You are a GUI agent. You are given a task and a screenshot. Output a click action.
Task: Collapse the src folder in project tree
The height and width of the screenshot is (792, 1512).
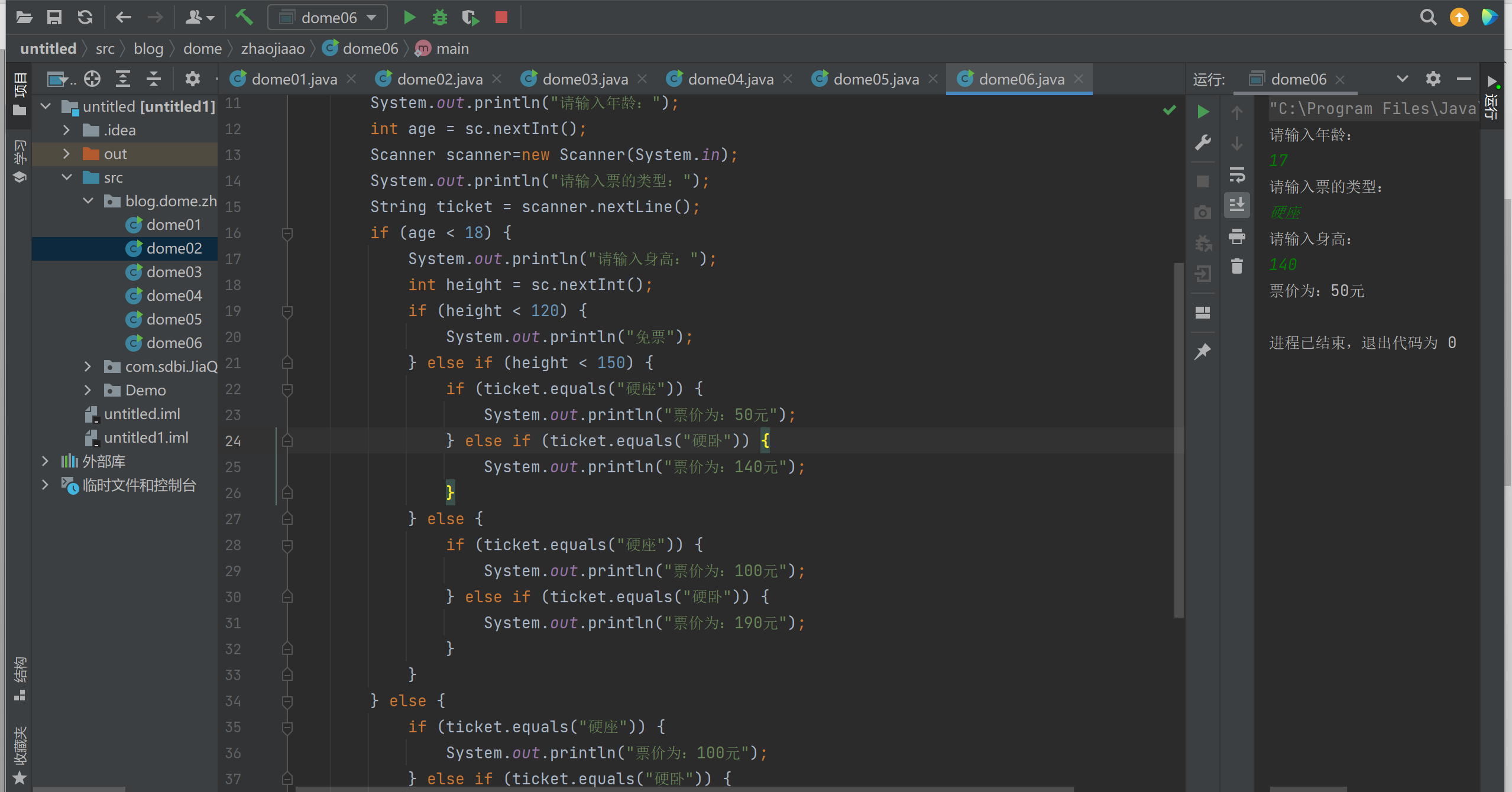point(66,177)
